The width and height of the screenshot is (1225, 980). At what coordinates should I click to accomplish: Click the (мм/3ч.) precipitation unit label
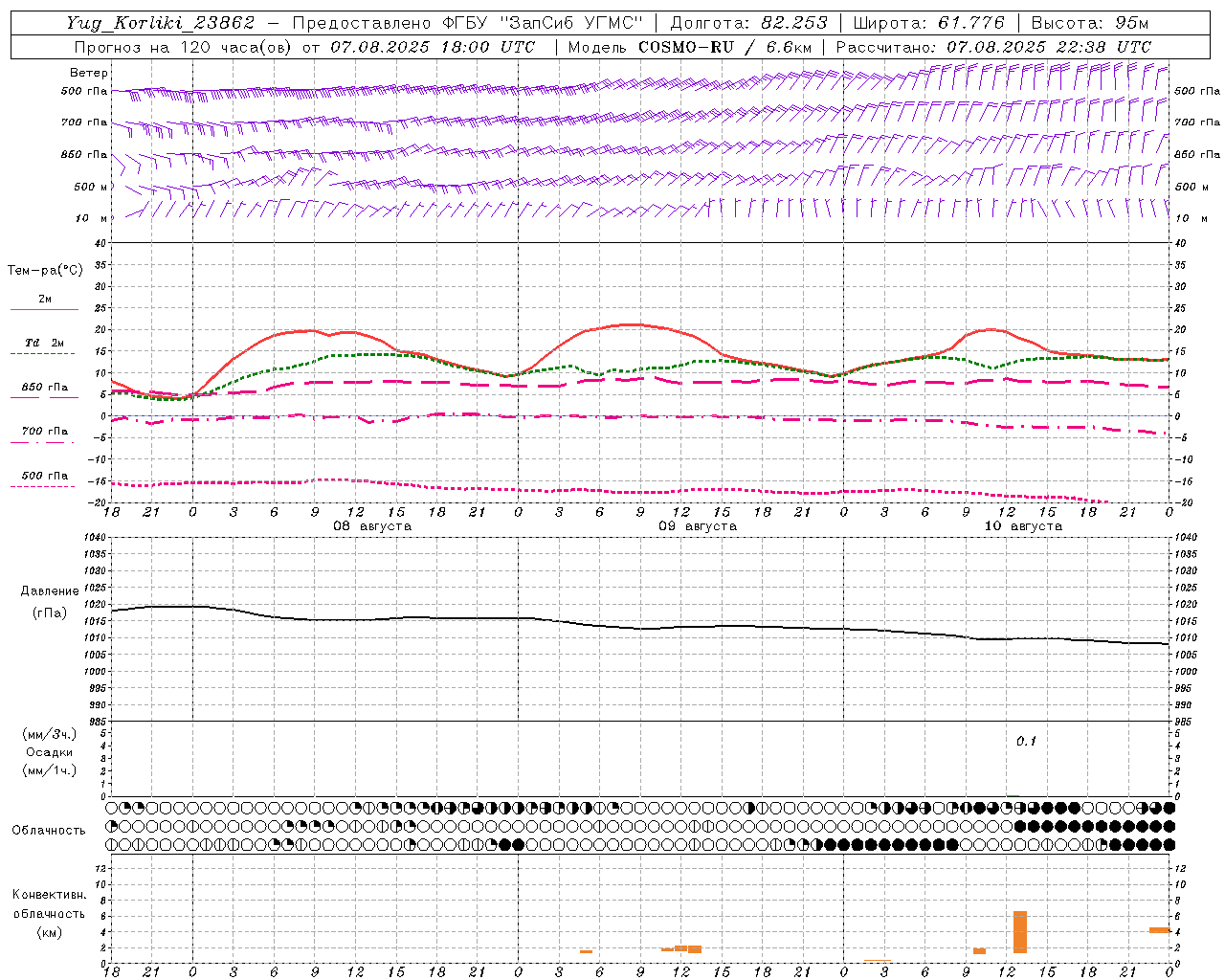pos(50,734)
